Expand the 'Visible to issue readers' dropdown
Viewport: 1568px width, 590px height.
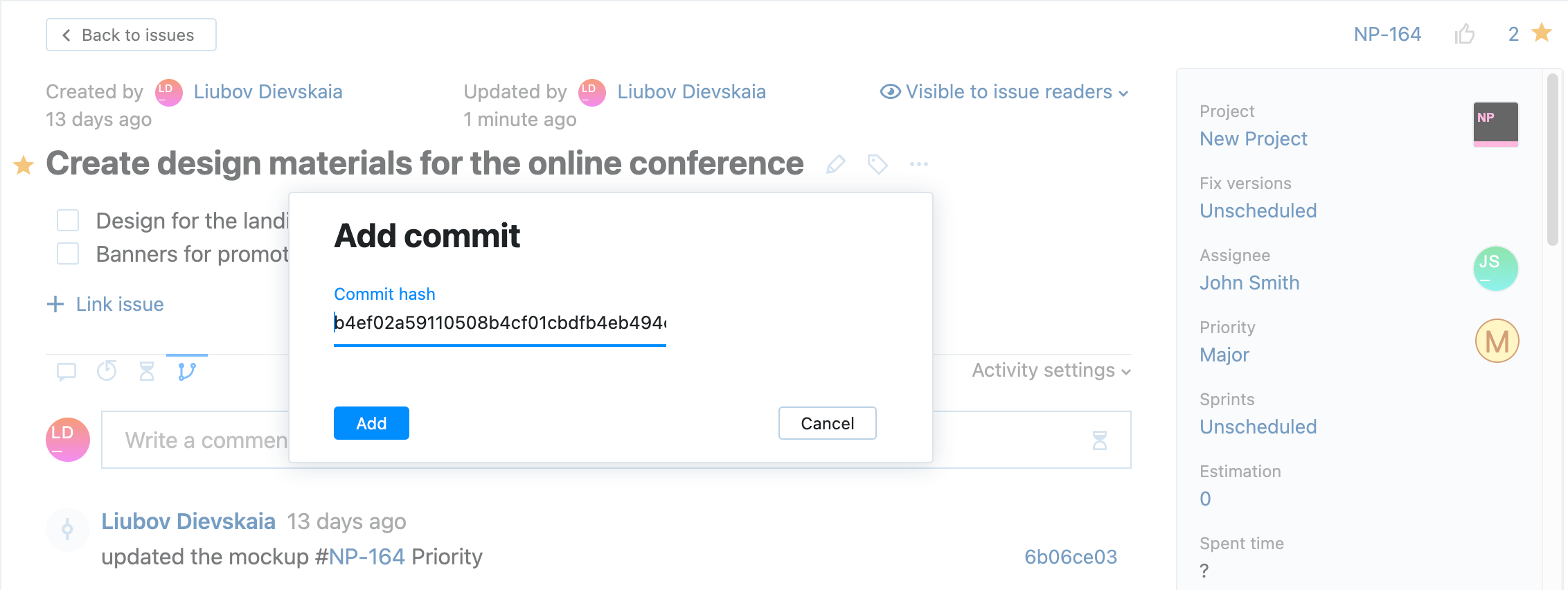click(1004, 92)
